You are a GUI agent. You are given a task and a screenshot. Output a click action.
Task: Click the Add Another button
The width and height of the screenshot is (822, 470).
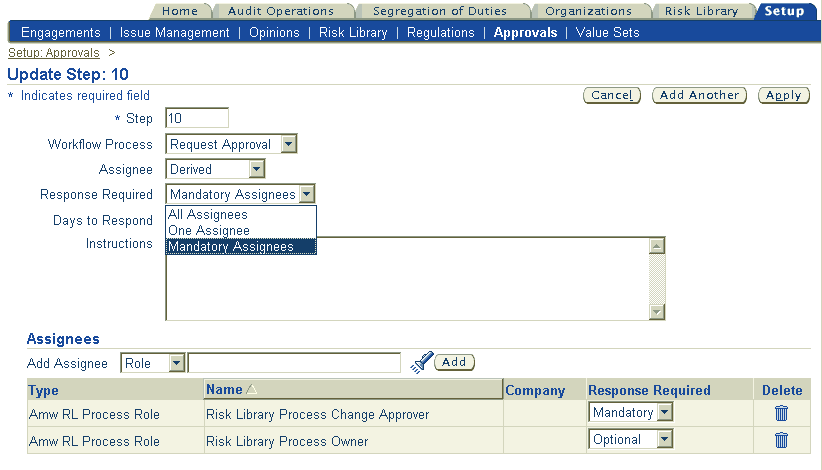pos(699,95)
